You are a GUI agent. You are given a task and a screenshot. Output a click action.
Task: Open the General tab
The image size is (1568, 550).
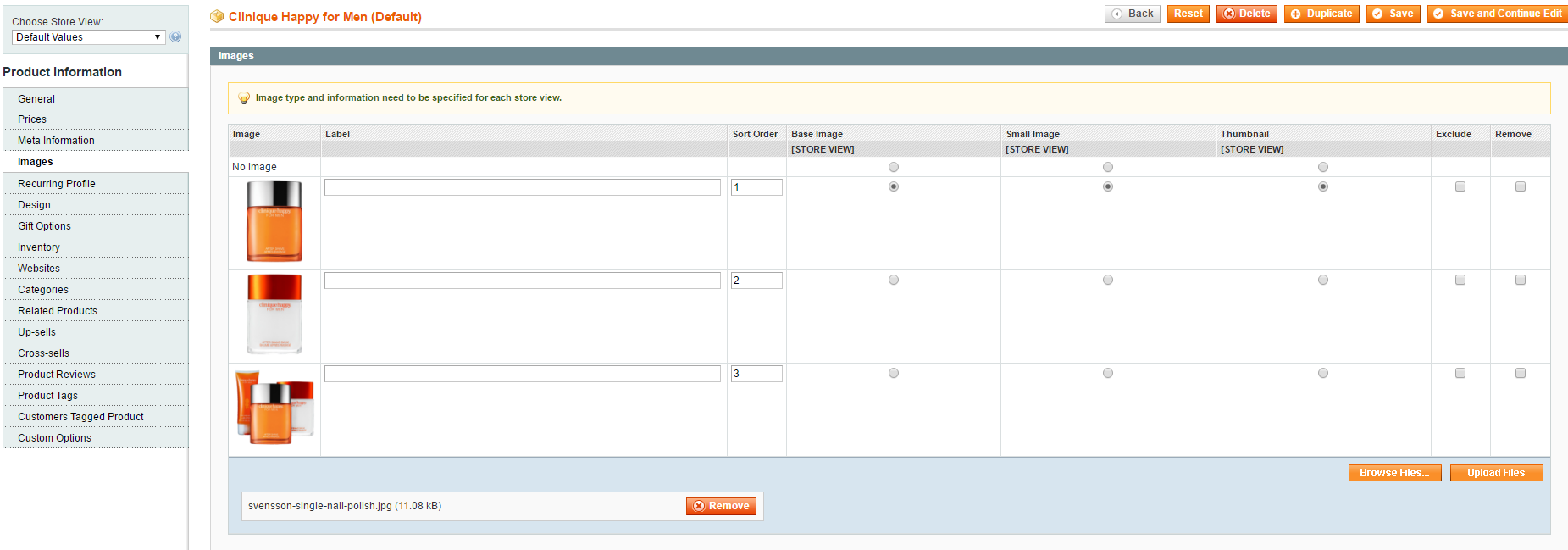95,98
